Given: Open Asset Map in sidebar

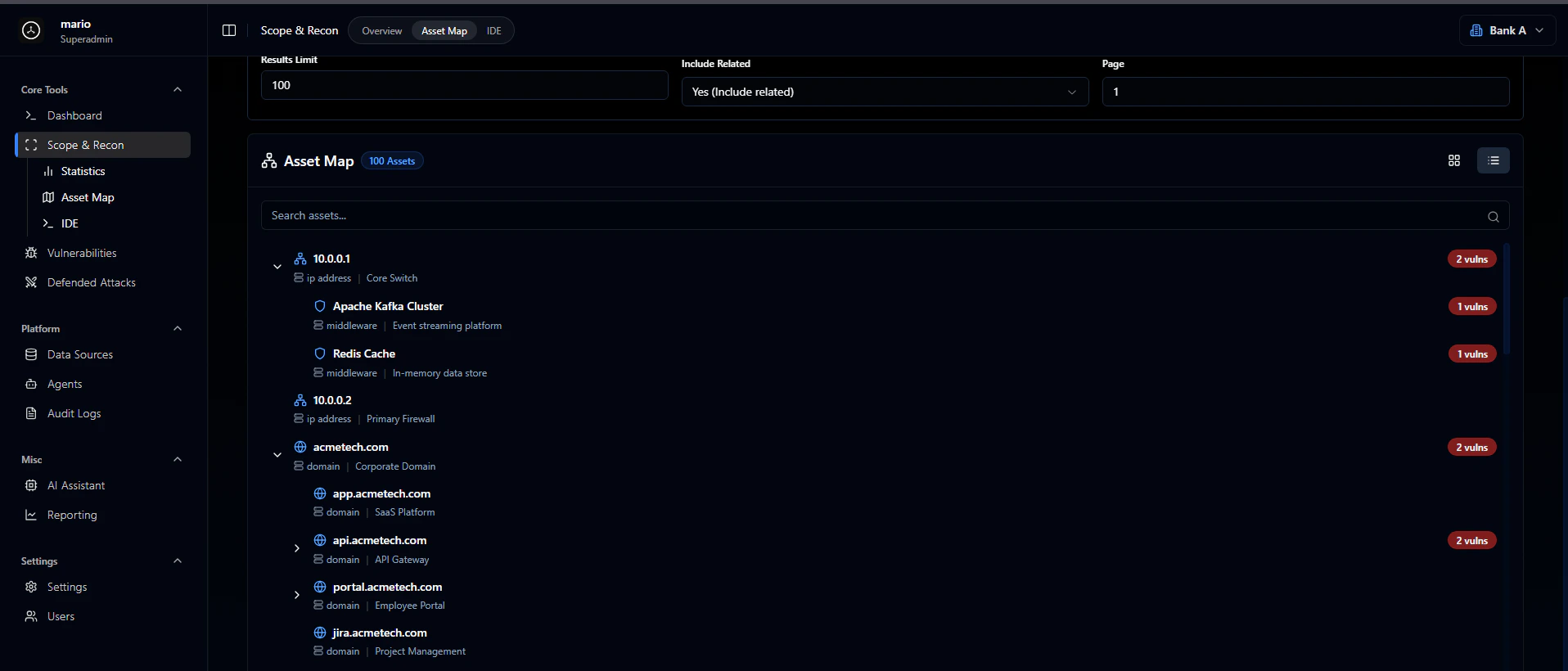Looking at the screenshot, I should tap(88, 197).
